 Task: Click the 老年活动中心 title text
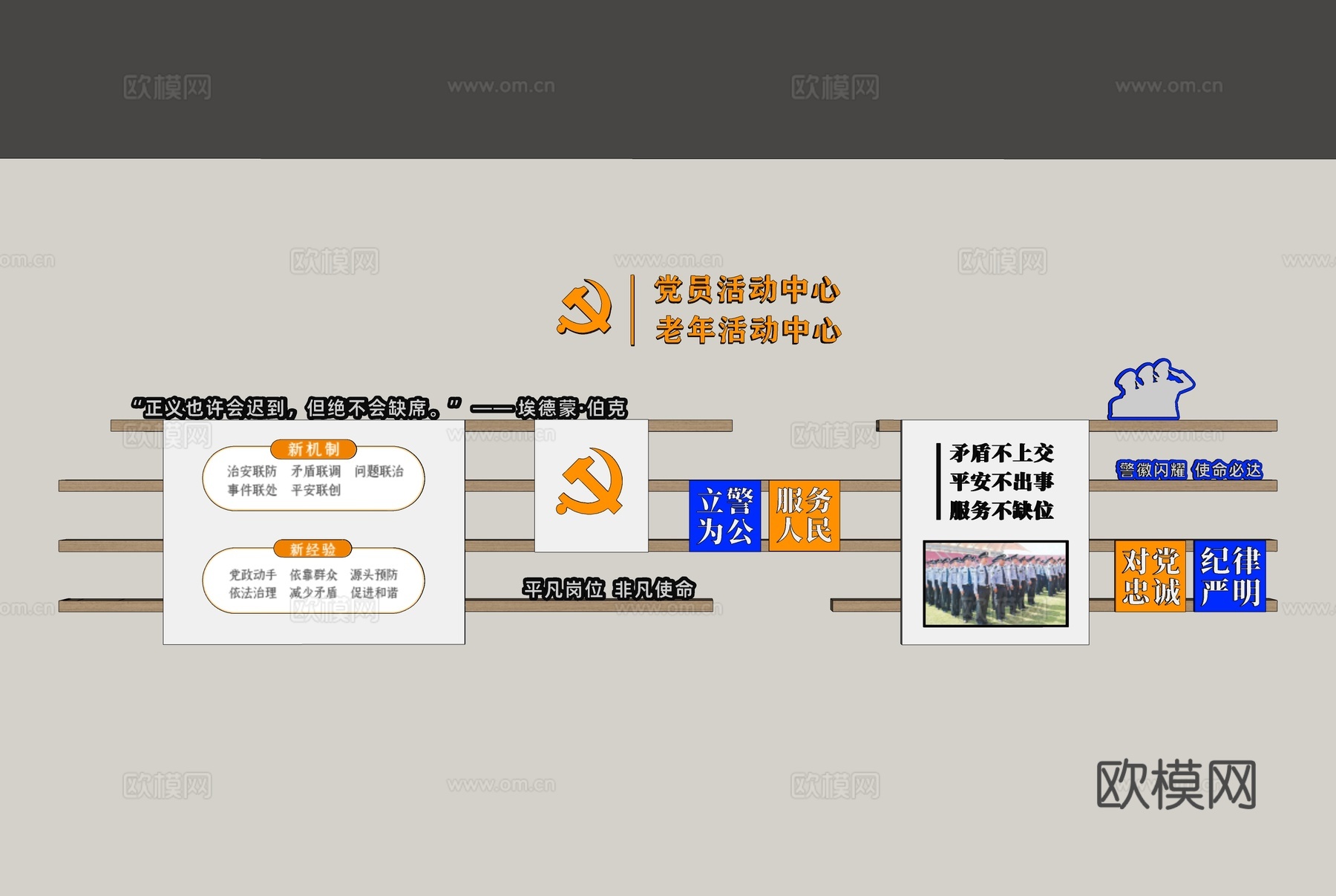tap(748, 330)
